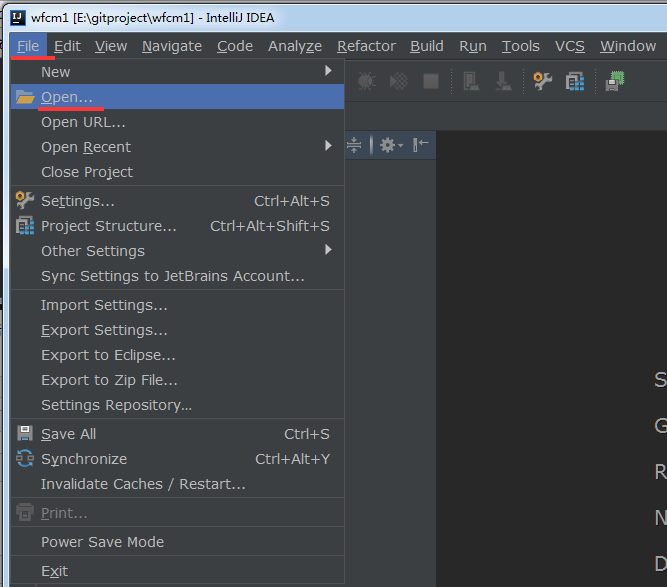Open the File menu
Image resolution: width=667 pixels, height=587 pixels.
coord(28,46)
